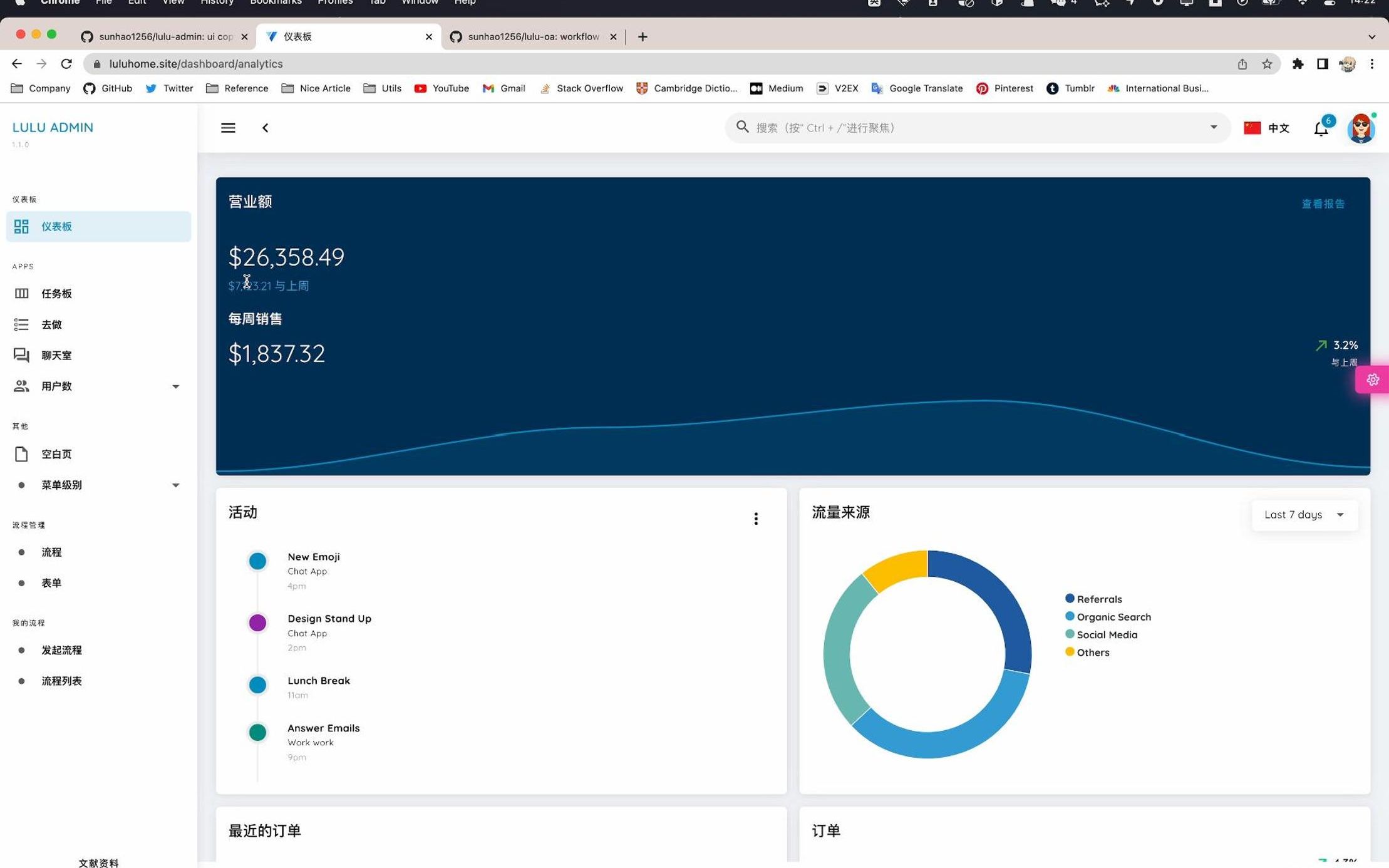Click the back chevron in top bar
1389x868 pixels.
click(265, 128)
